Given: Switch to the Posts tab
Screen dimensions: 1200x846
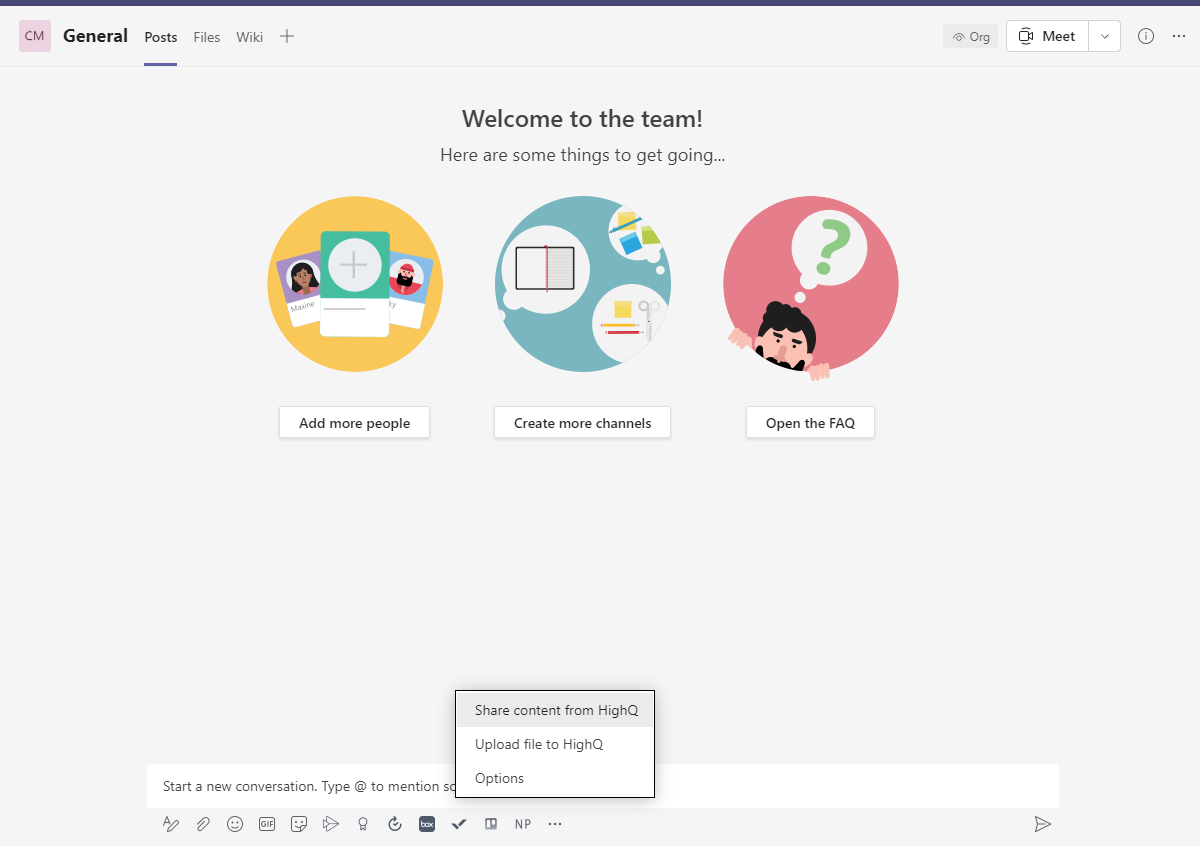Looking at the screenshot, I should (x=161, y=37).
